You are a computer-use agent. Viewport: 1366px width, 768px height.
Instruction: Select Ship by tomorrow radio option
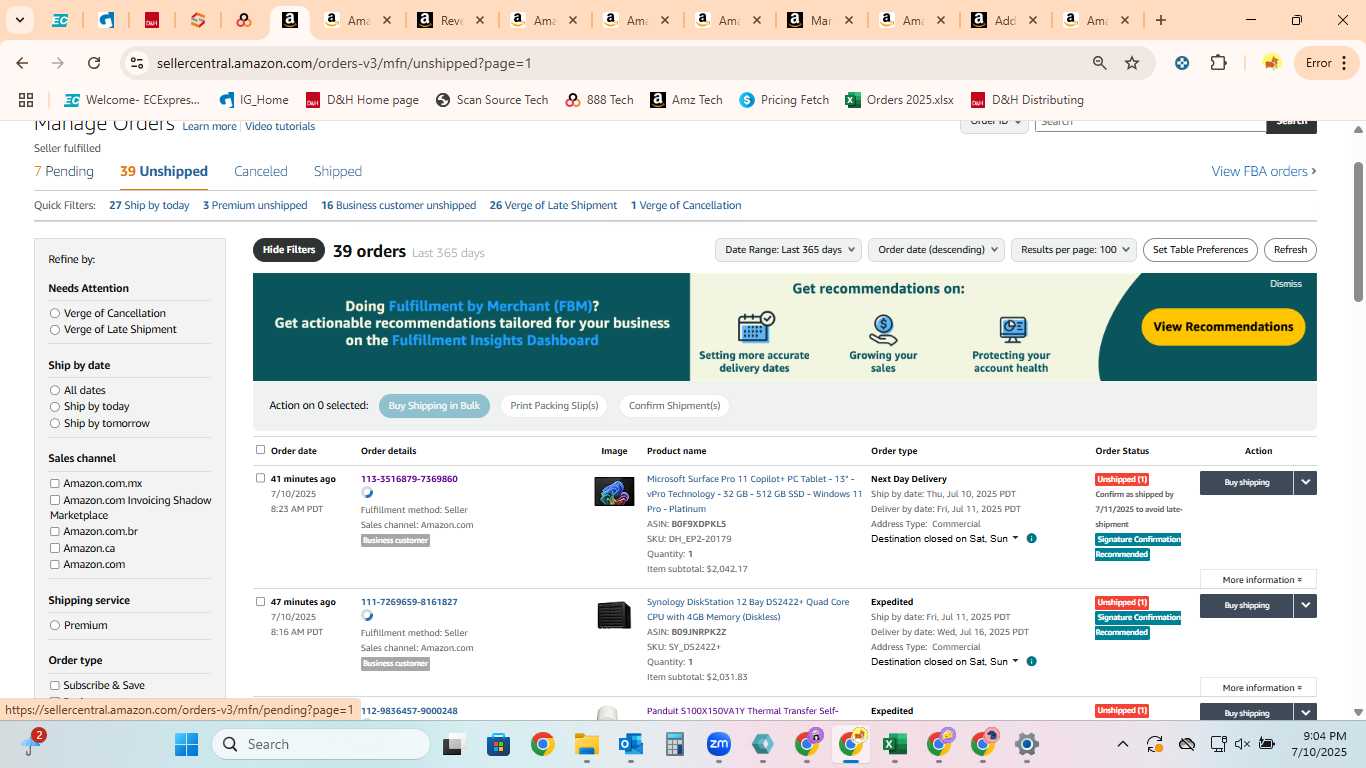(x=55, y=423)
